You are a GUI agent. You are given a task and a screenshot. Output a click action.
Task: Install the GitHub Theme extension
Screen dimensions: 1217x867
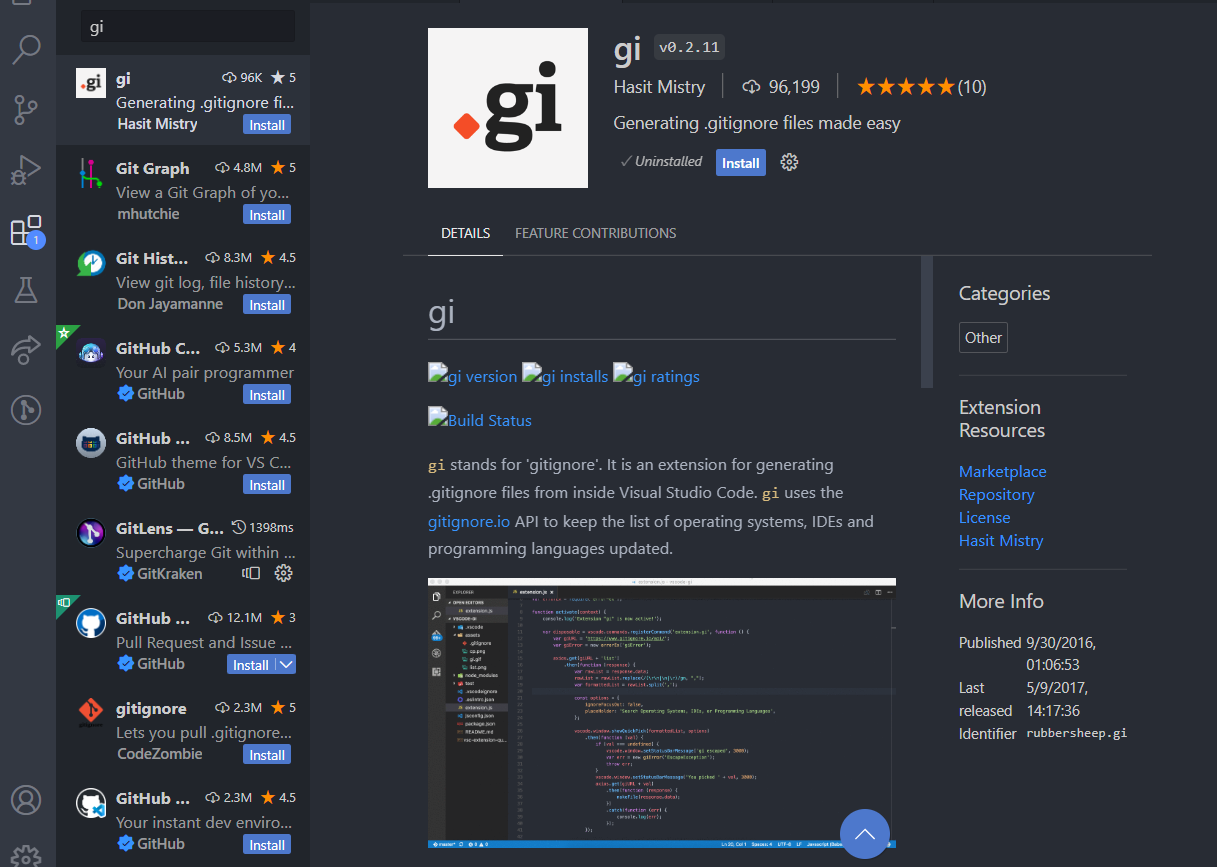[x=267, y=485]
